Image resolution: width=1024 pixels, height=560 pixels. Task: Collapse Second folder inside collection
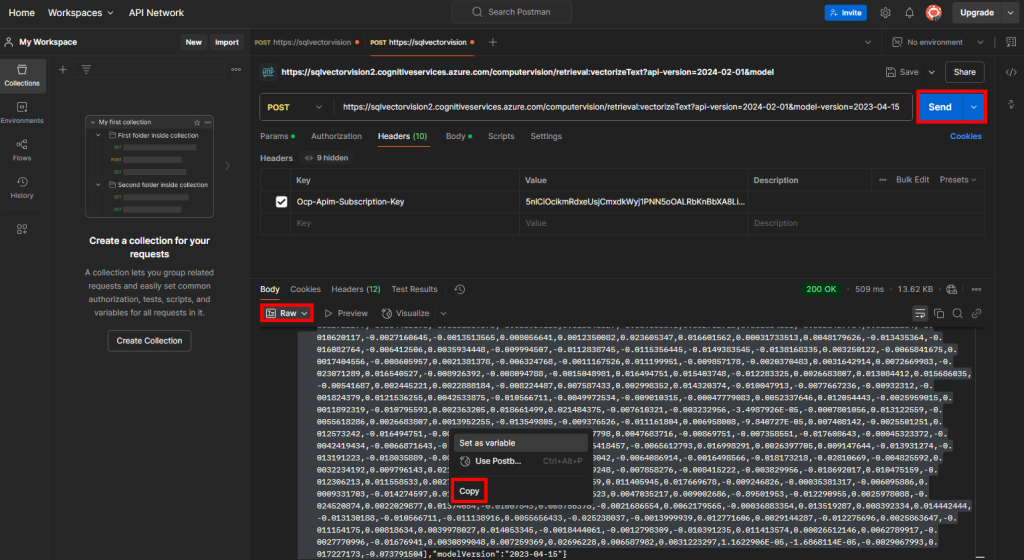click(98, 185)
